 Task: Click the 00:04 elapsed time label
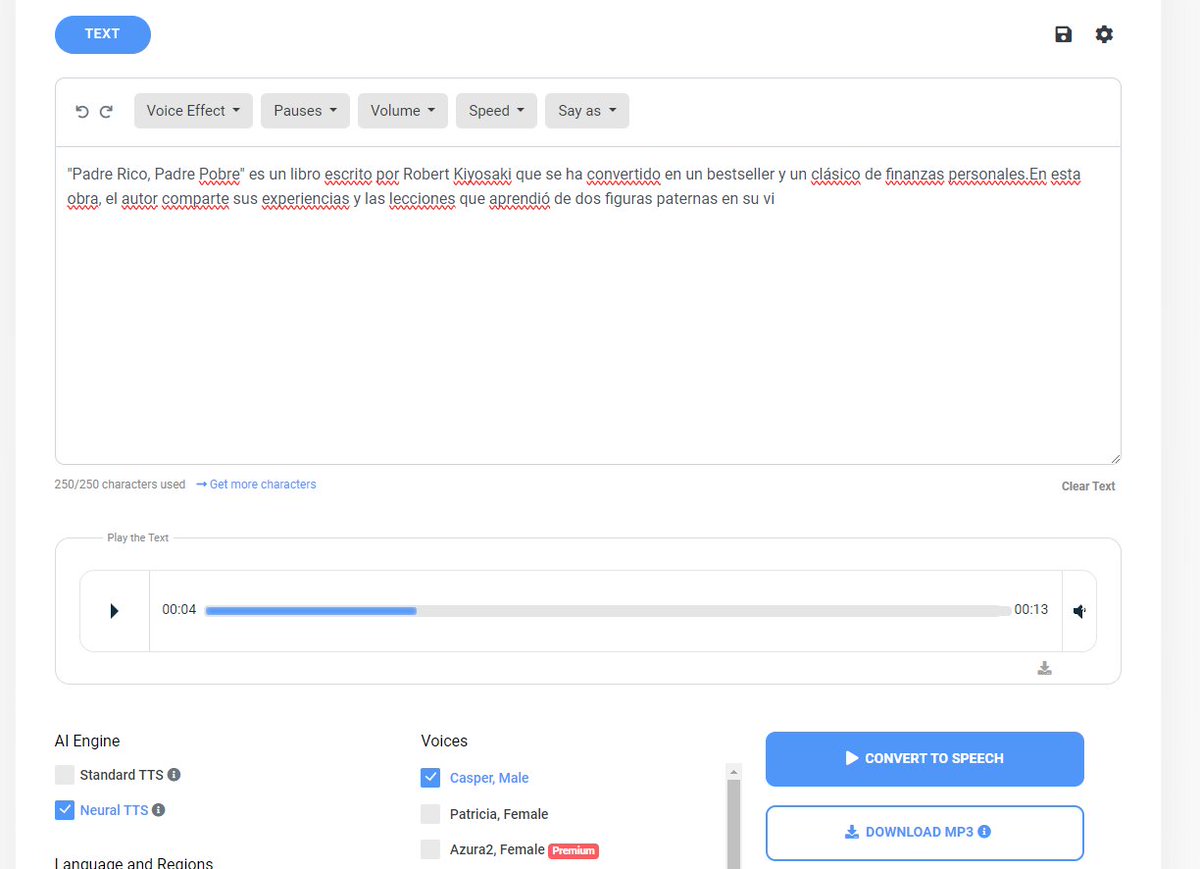(179, 609)
